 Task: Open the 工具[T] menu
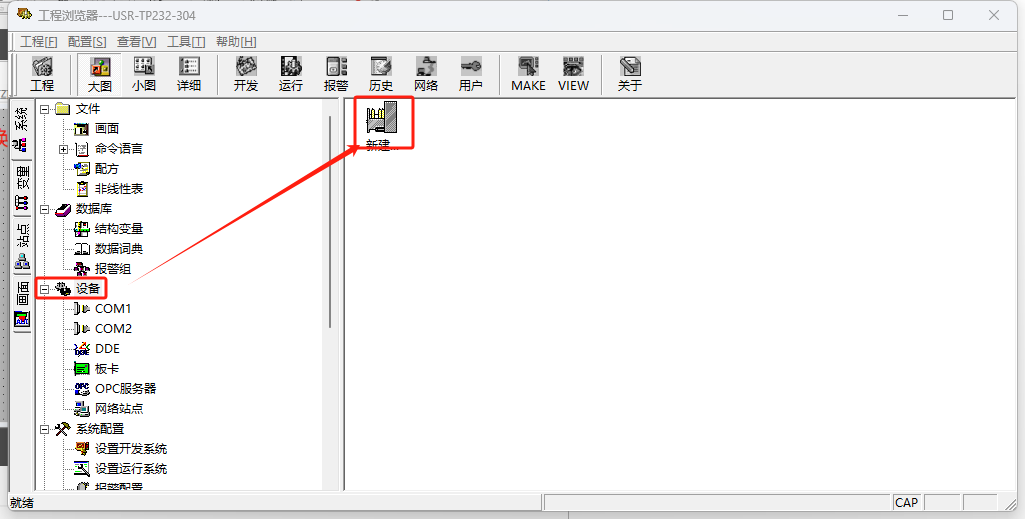click(186, 42)
